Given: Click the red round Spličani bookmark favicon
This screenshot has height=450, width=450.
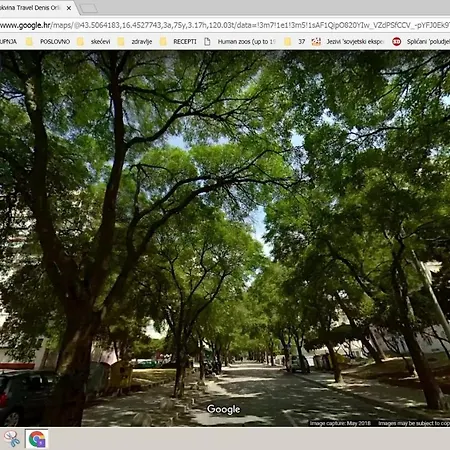Looking at the screenshot, I should tap(396, 42).
